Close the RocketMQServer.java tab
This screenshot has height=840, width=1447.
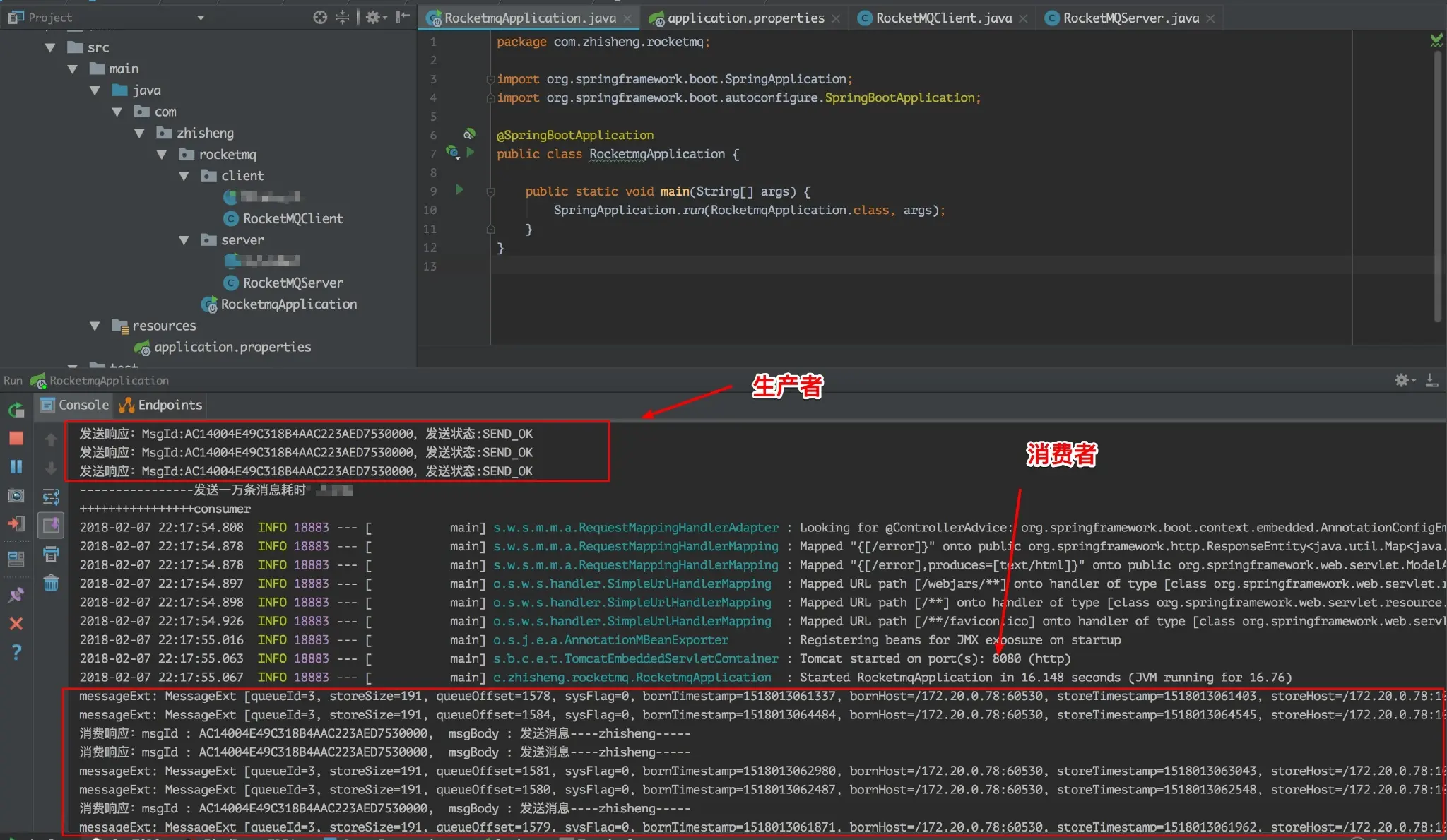pos(1211,18)
